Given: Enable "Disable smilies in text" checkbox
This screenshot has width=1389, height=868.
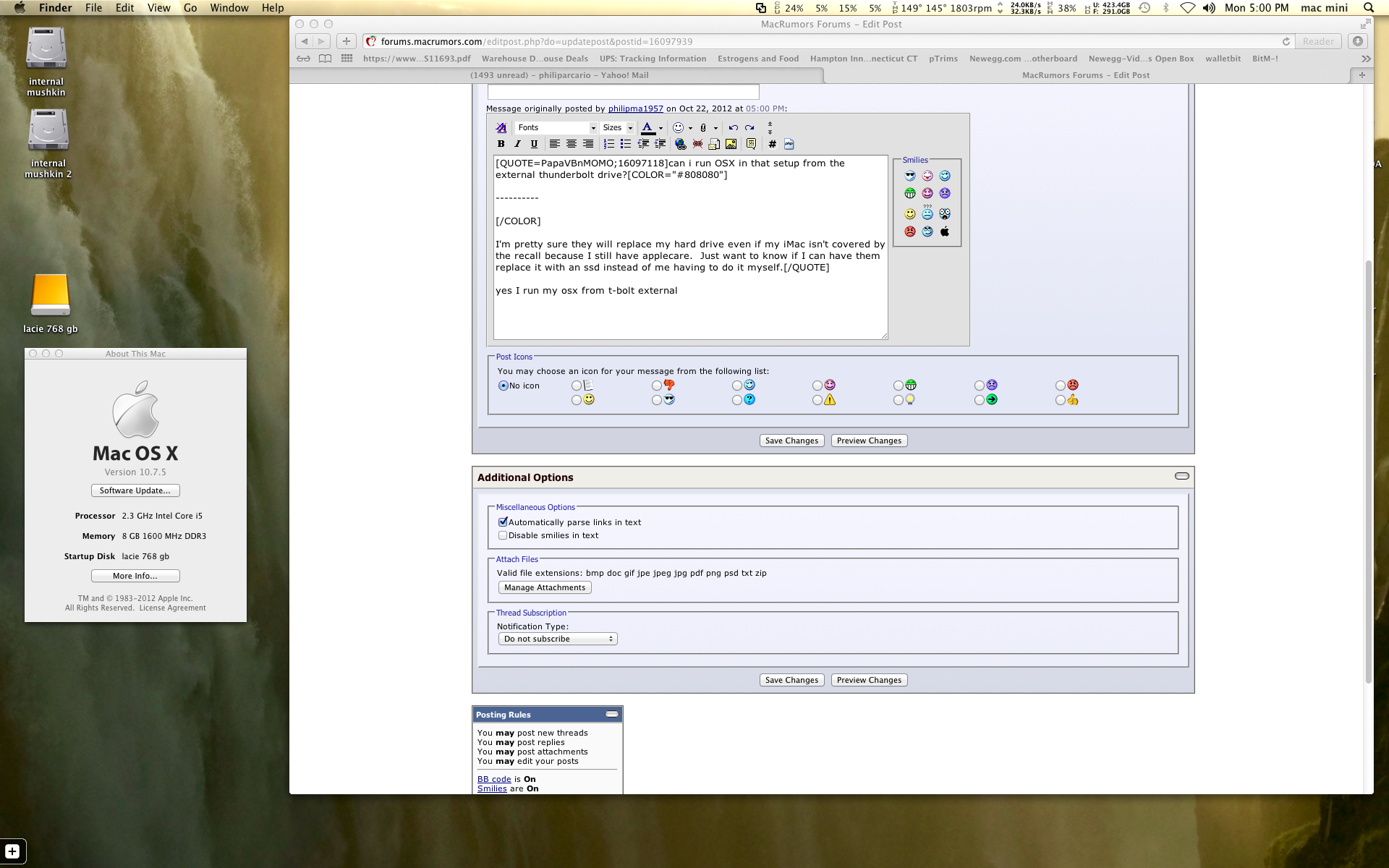Looking at the screenshot, I should pos(503,535).
